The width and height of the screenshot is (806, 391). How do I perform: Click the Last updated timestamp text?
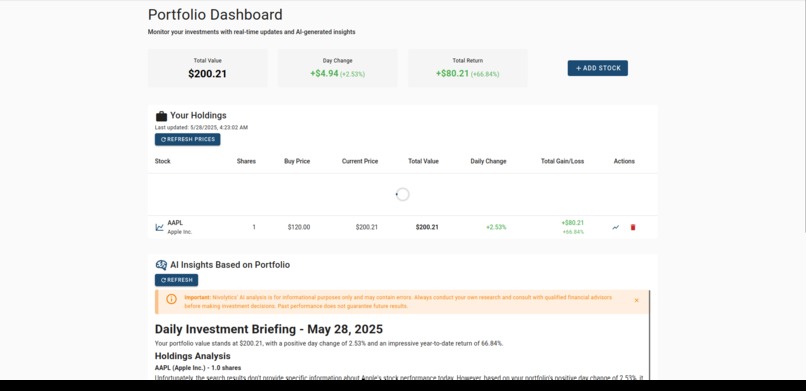click(202, 127)
